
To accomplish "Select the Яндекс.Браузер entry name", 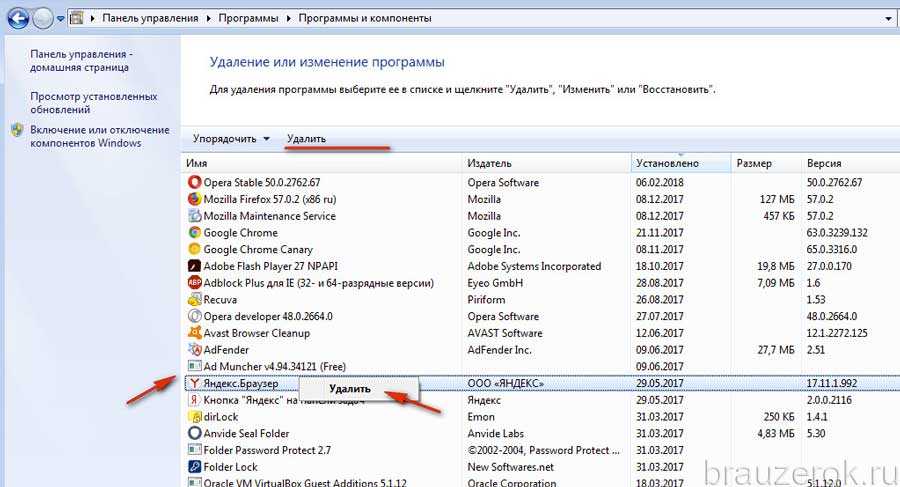I will click(x=240, y=383).
